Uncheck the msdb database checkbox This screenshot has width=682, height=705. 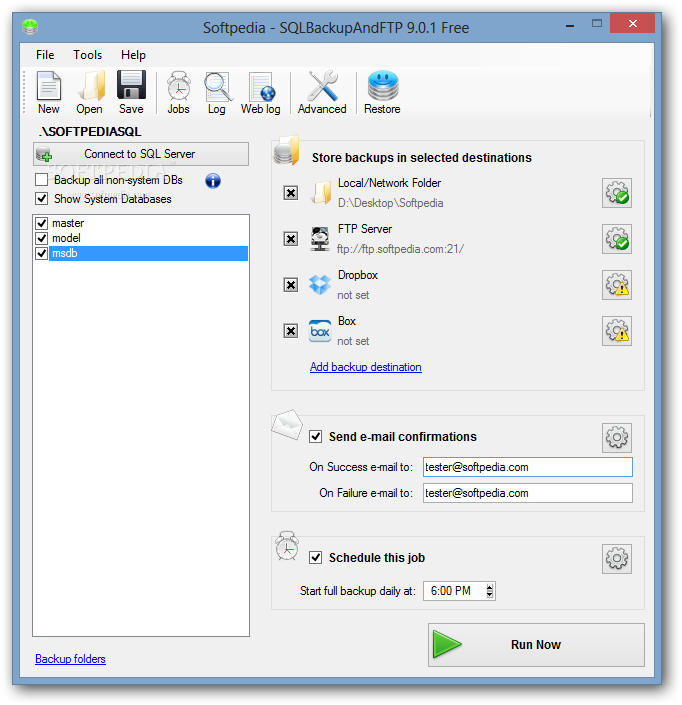[x=42, y=253]
